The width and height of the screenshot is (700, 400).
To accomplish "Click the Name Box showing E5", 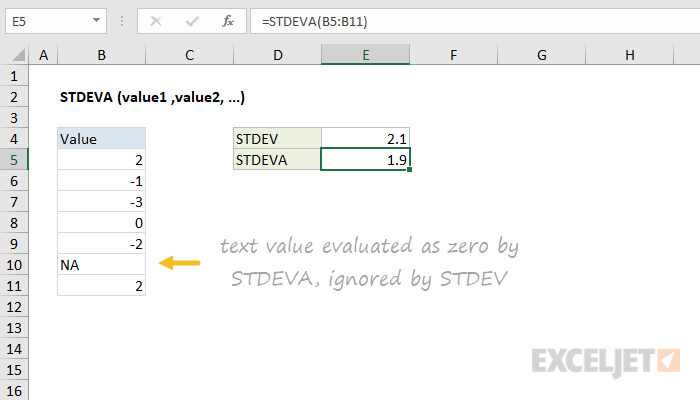I will (x=56, y=21).
